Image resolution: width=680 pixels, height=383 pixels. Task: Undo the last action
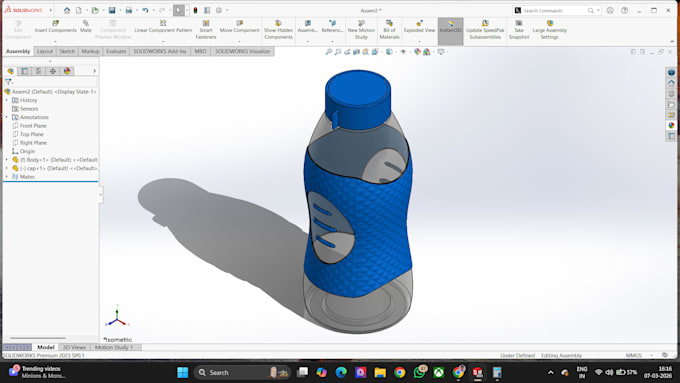click(145, 10)
